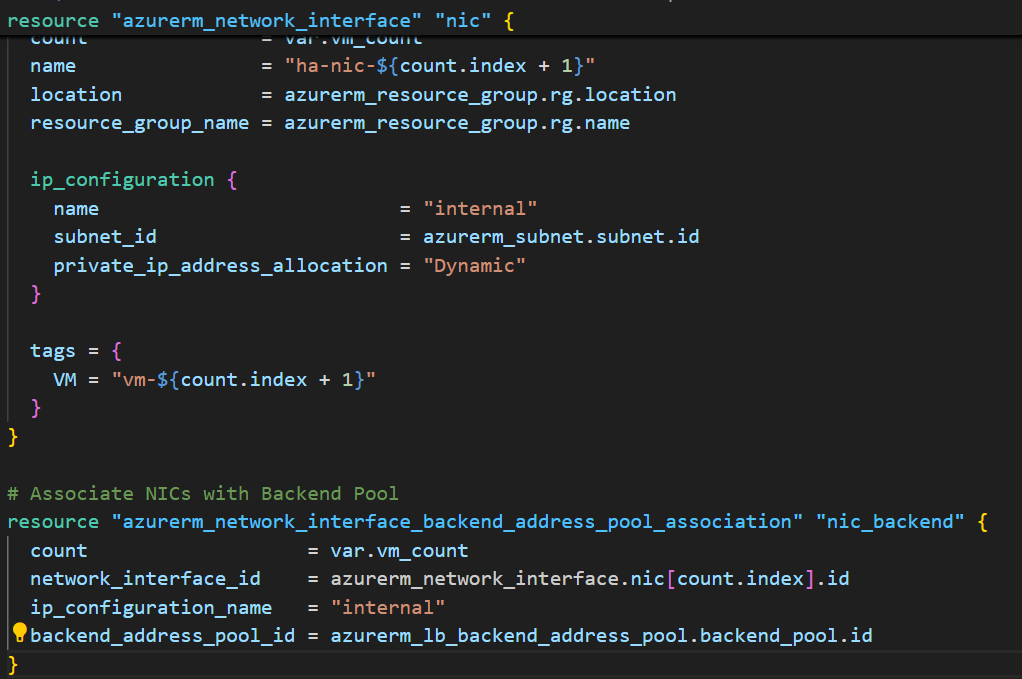Select the "Dynamic" allocation string value
Viewport: 1022px width, 679px height.
click(474, 266)
